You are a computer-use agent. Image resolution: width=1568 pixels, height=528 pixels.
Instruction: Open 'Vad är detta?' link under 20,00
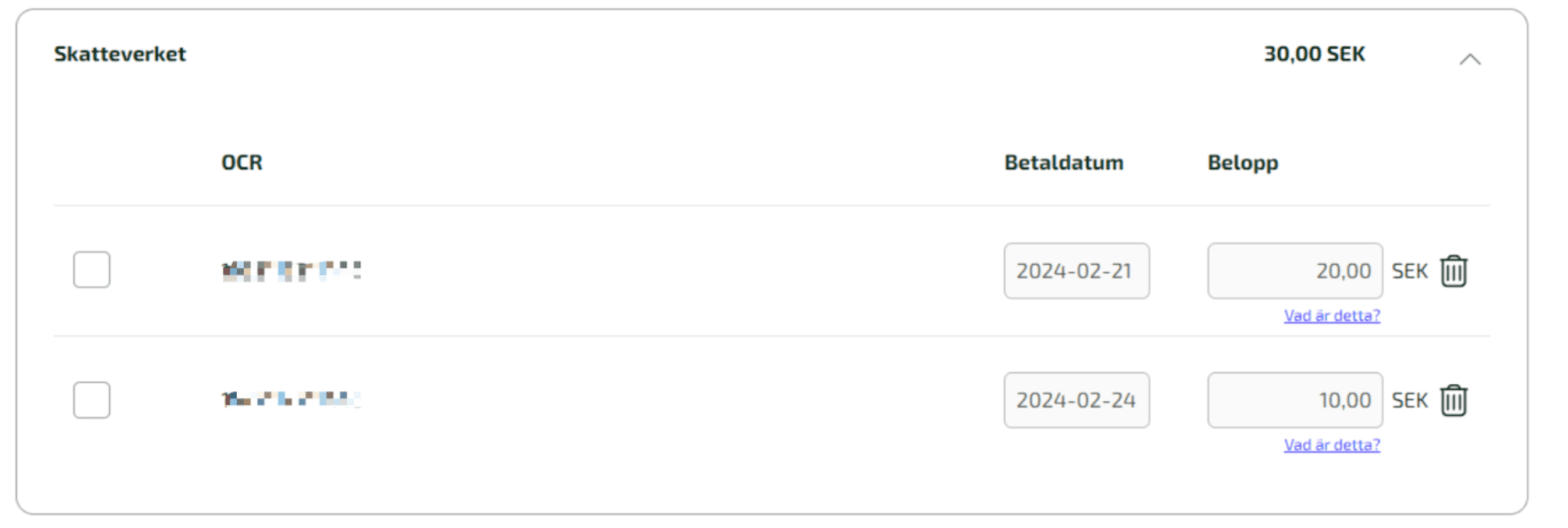click(1332, 315)
